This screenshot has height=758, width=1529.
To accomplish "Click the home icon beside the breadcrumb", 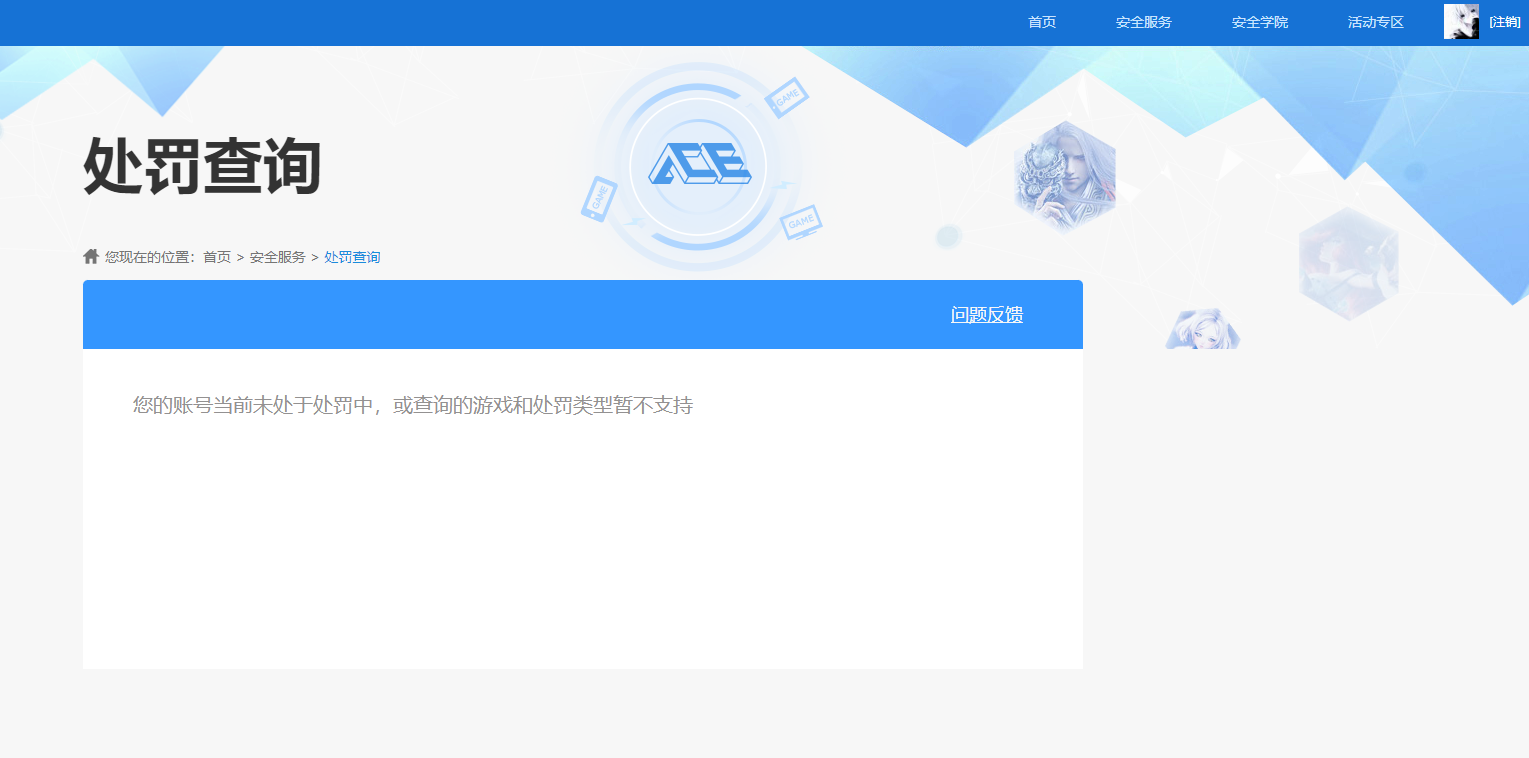I will point(89,256).
